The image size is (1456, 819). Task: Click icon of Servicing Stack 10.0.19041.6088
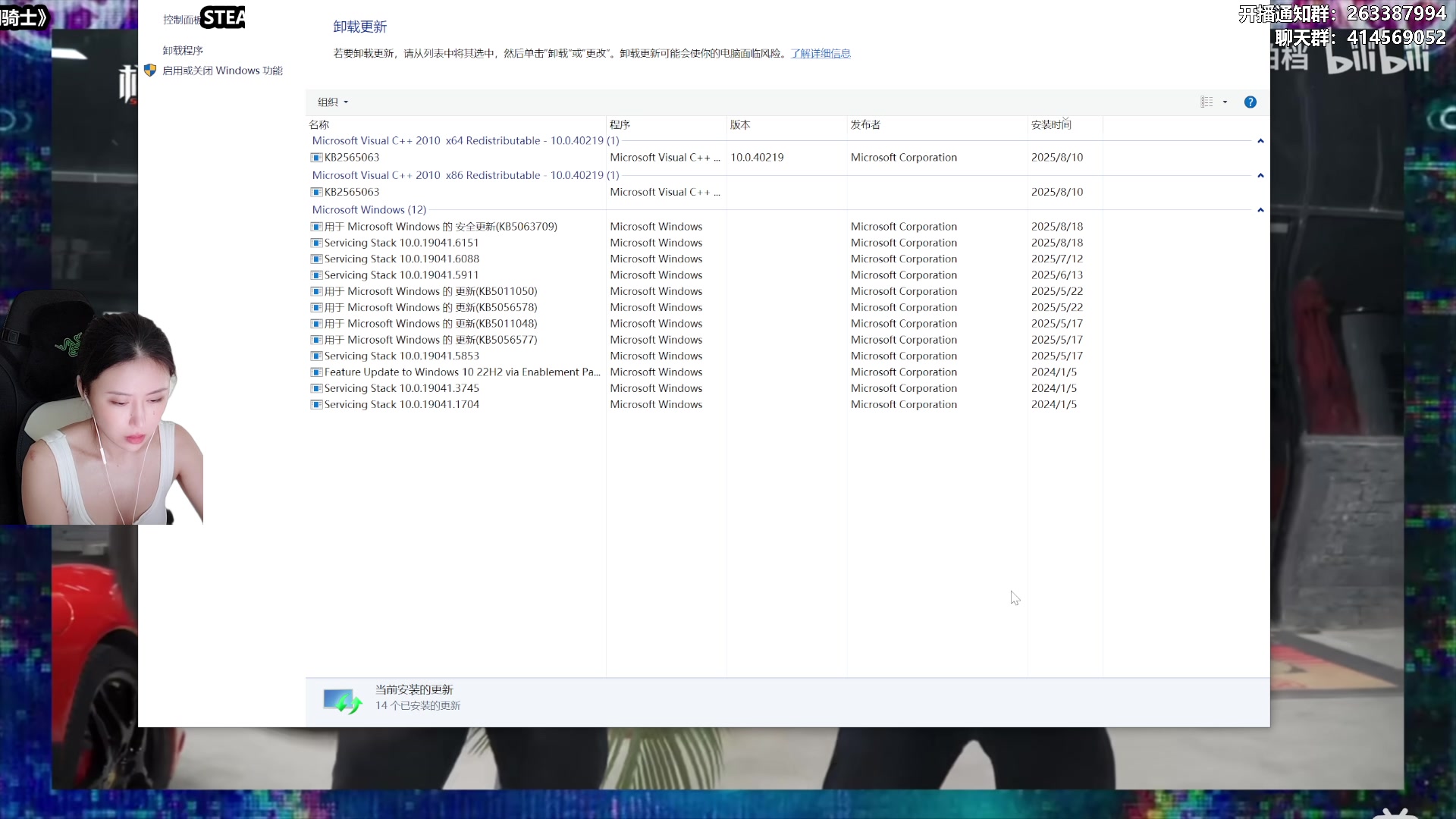coord(316,259)
